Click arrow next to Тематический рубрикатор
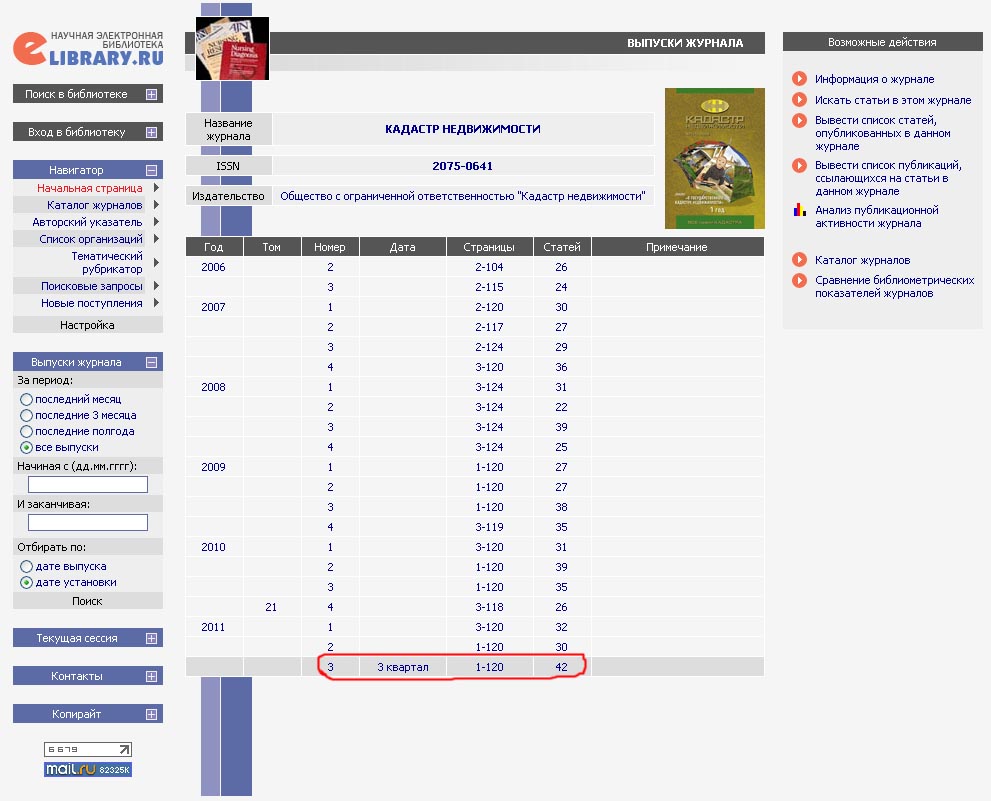This screenshot has width=991, height=801. coord(156,262)
